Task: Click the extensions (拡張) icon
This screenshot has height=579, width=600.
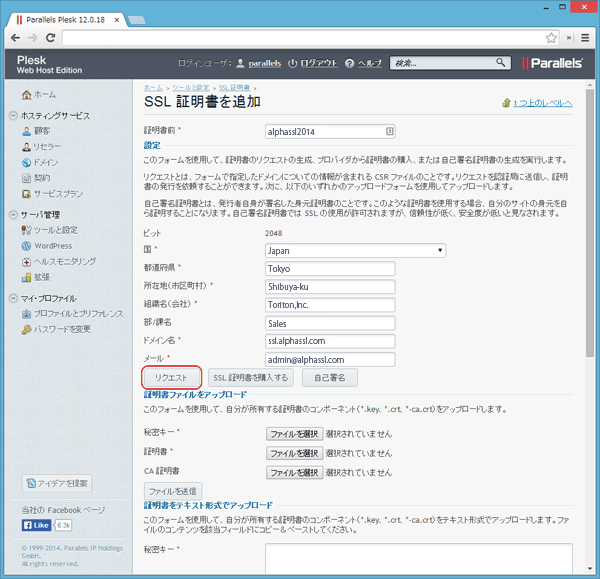Action: (x=26, y=277)
